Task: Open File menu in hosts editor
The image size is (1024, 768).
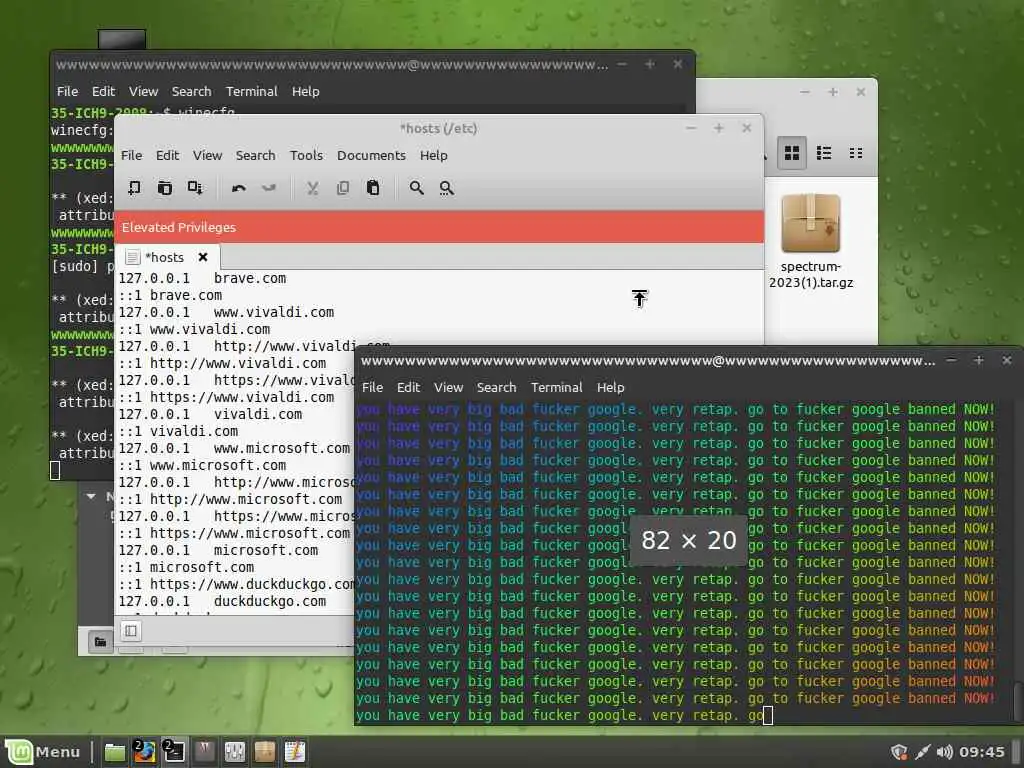Action: click(x=131, y=155)
